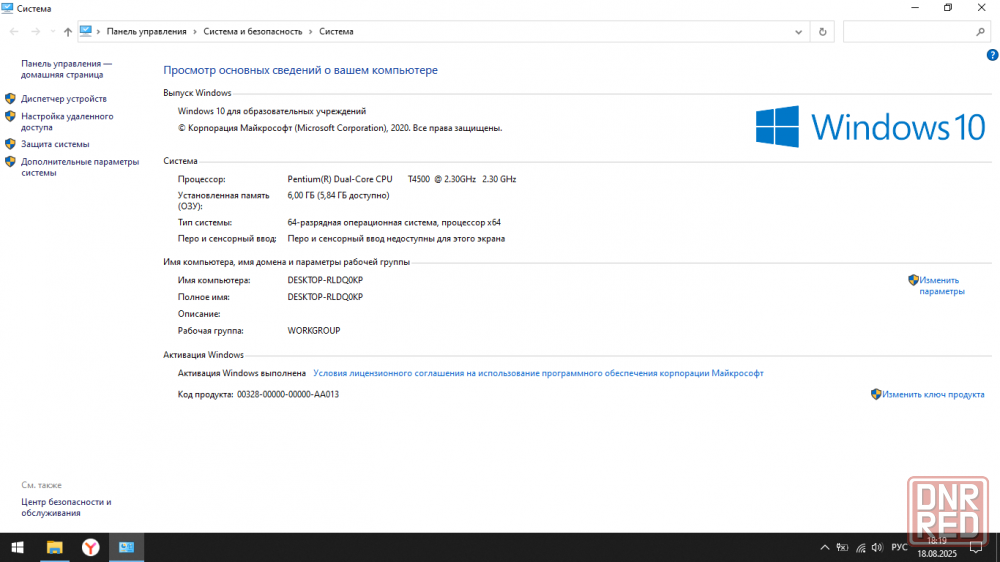The image size is (1000, 562).
Task: Open Центр безопасности и обслуживания
Action: [x=66, y=507]
